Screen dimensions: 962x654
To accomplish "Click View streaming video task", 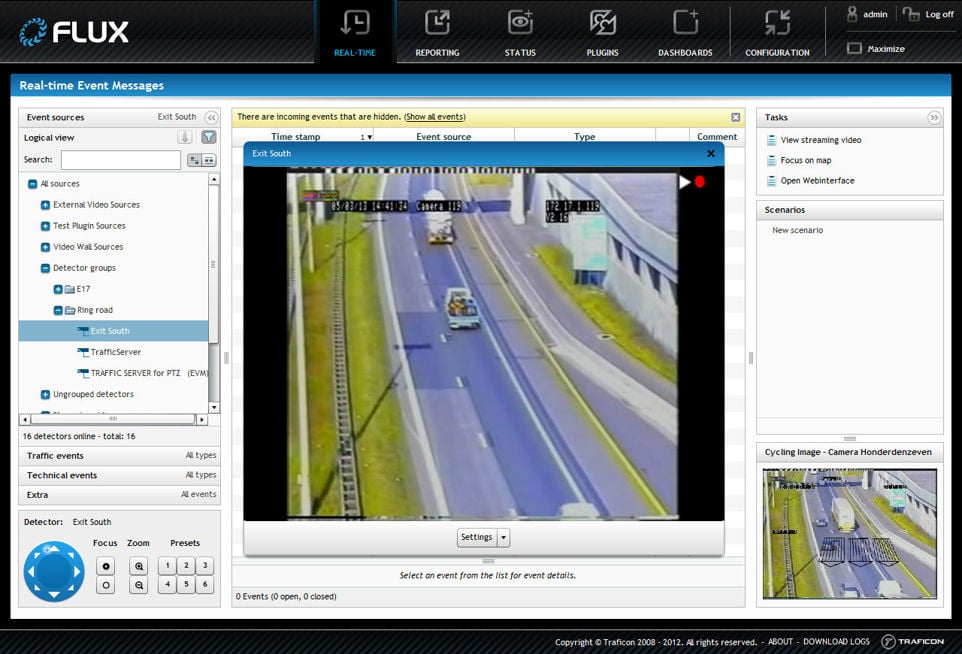I will click(820, 140).
